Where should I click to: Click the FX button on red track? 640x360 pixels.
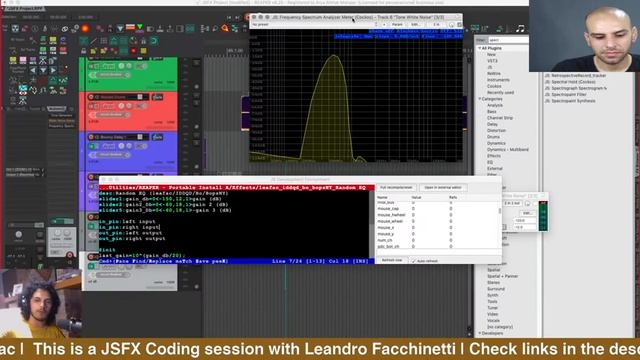157,97
